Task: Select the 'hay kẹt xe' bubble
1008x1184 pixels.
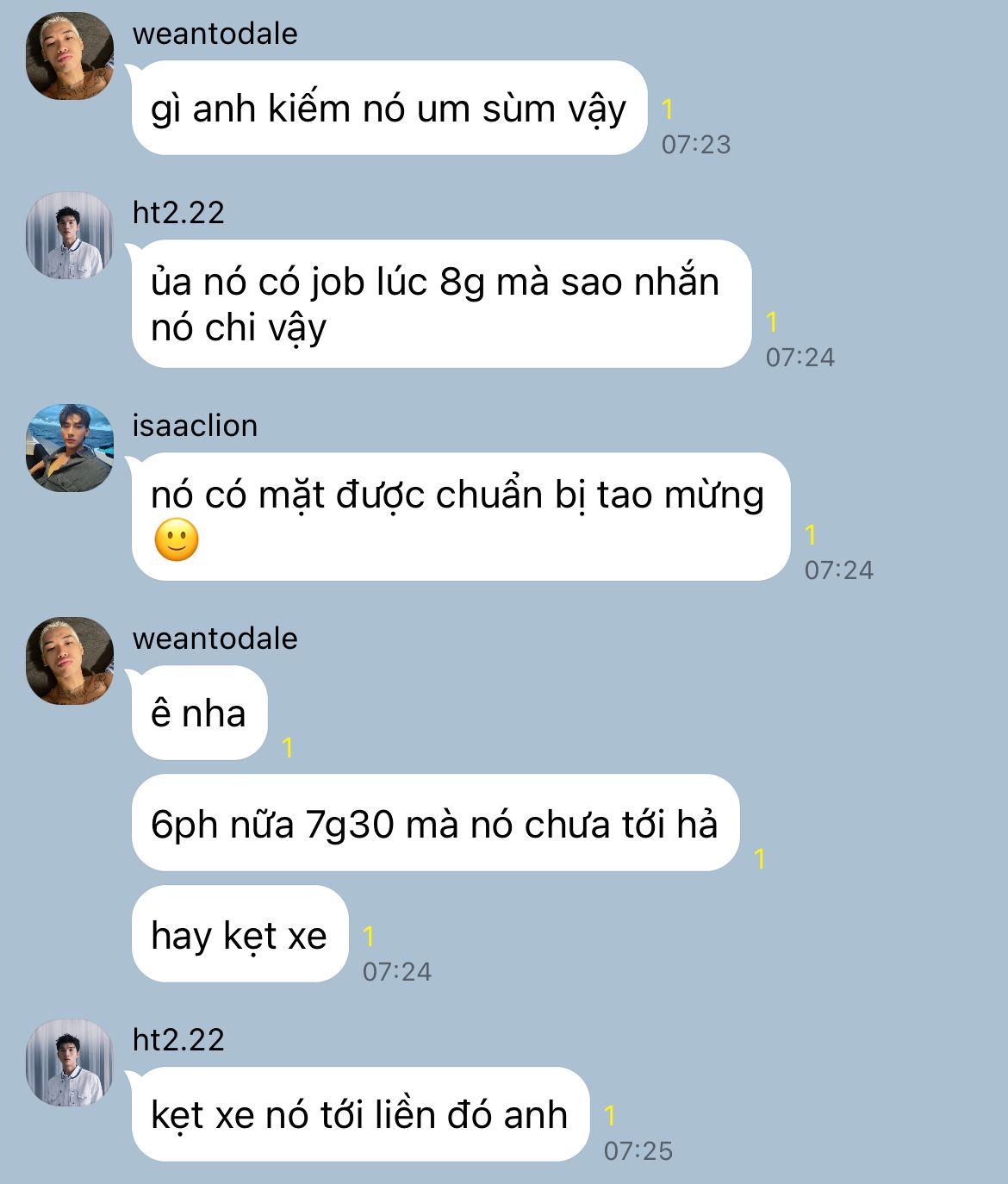Action: [240, 933]
